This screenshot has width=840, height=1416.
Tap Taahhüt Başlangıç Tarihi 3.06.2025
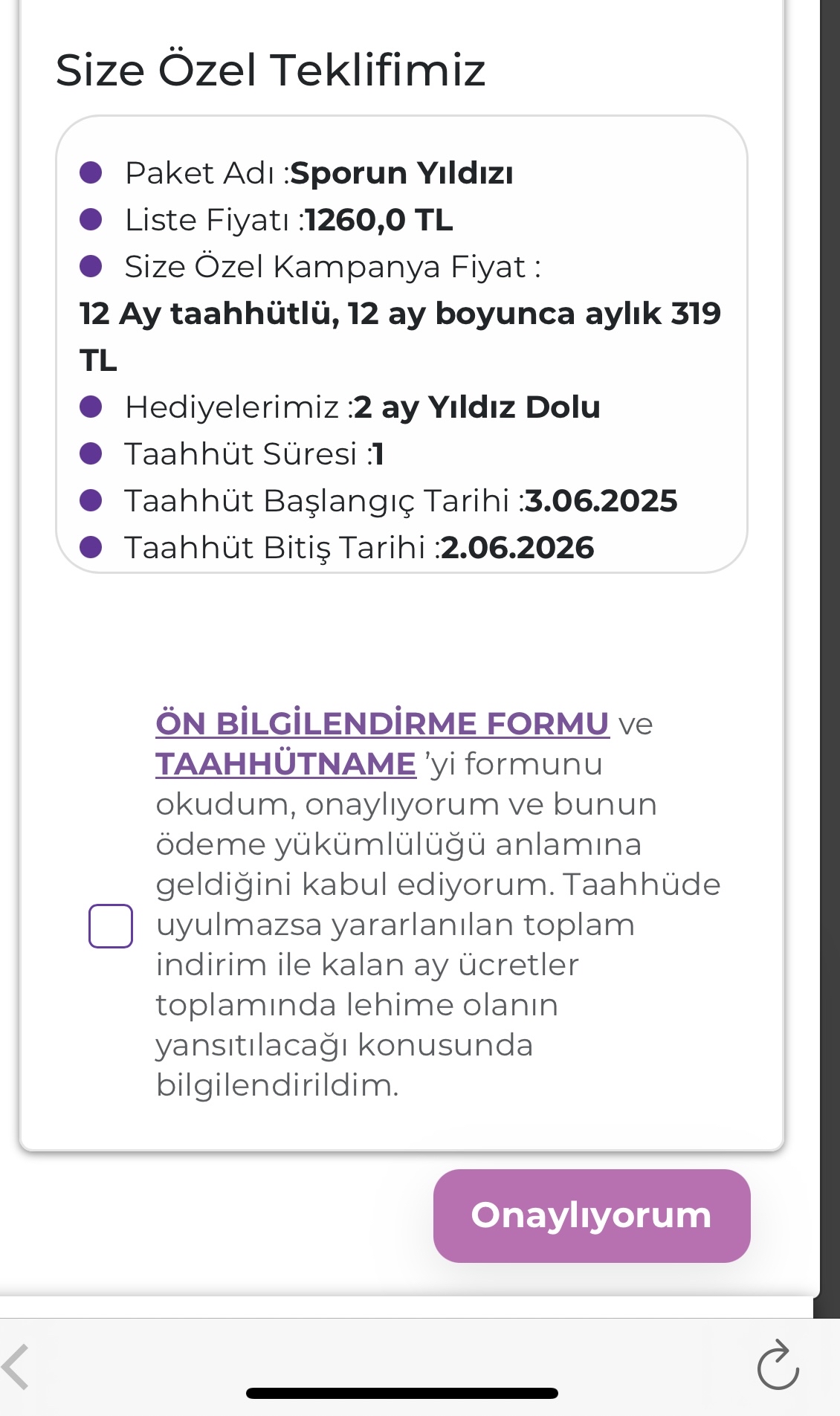401,501
